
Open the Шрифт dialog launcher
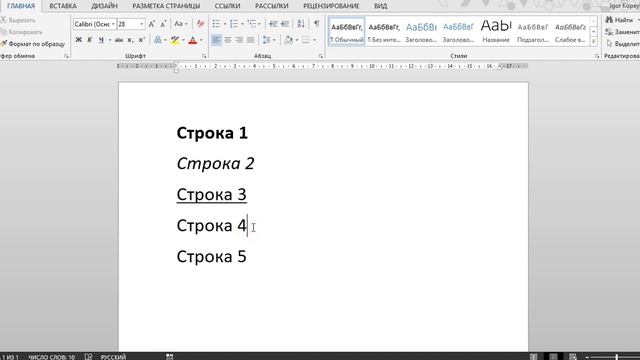(x=204, y=56)
